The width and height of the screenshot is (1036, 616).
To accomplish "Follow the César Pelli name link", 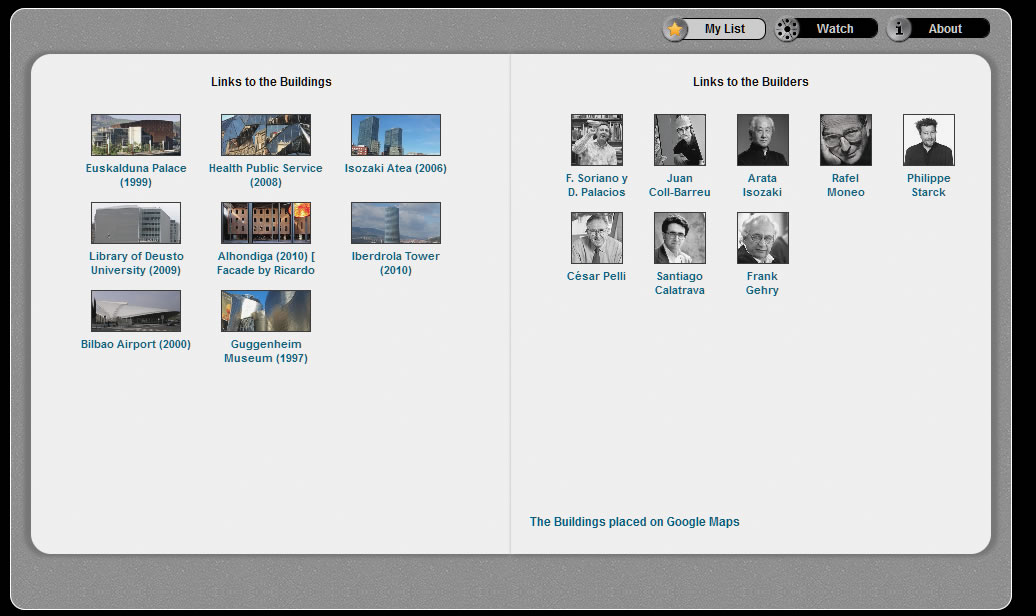I will tap(597, 276).
